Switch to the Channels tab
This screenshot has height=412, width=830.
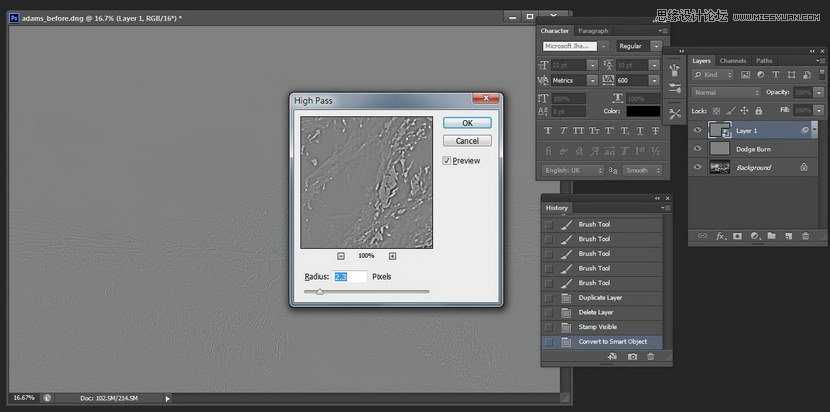tap(733, 61)
